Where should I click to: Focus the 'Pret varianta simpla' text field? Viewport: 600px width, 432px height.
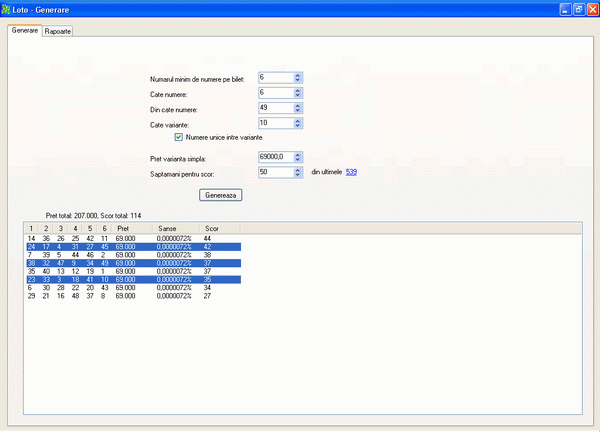click(275, 157)
